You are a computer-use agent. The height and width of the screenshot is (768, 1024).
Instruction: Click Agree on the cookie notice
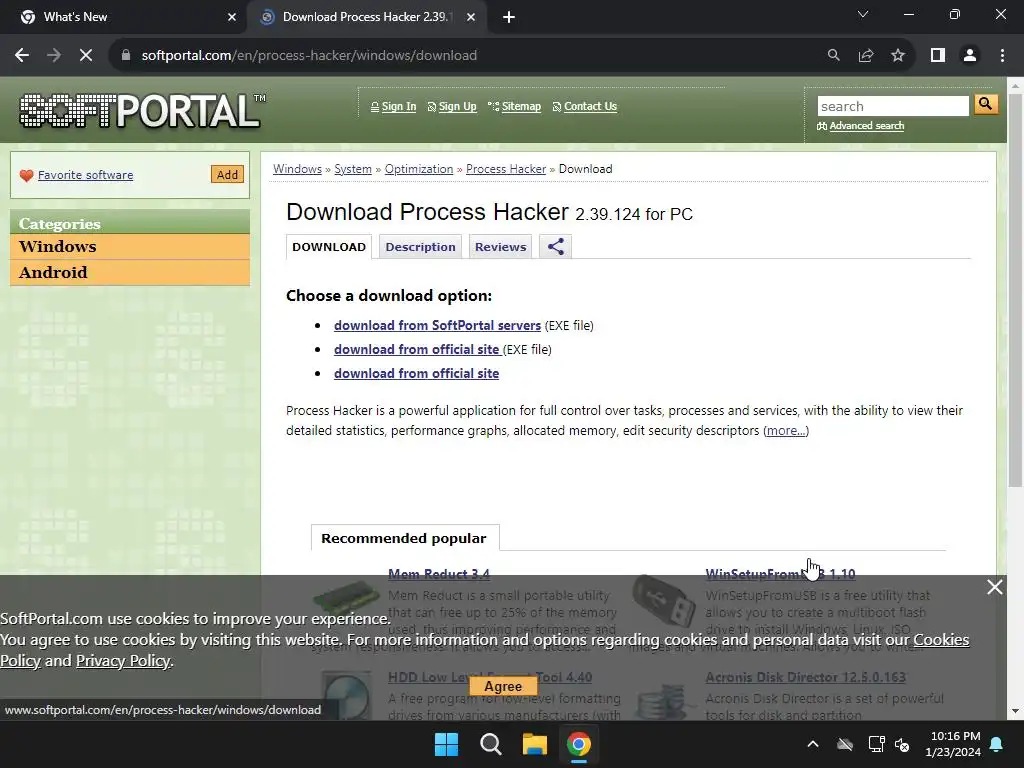pos(503,686)
